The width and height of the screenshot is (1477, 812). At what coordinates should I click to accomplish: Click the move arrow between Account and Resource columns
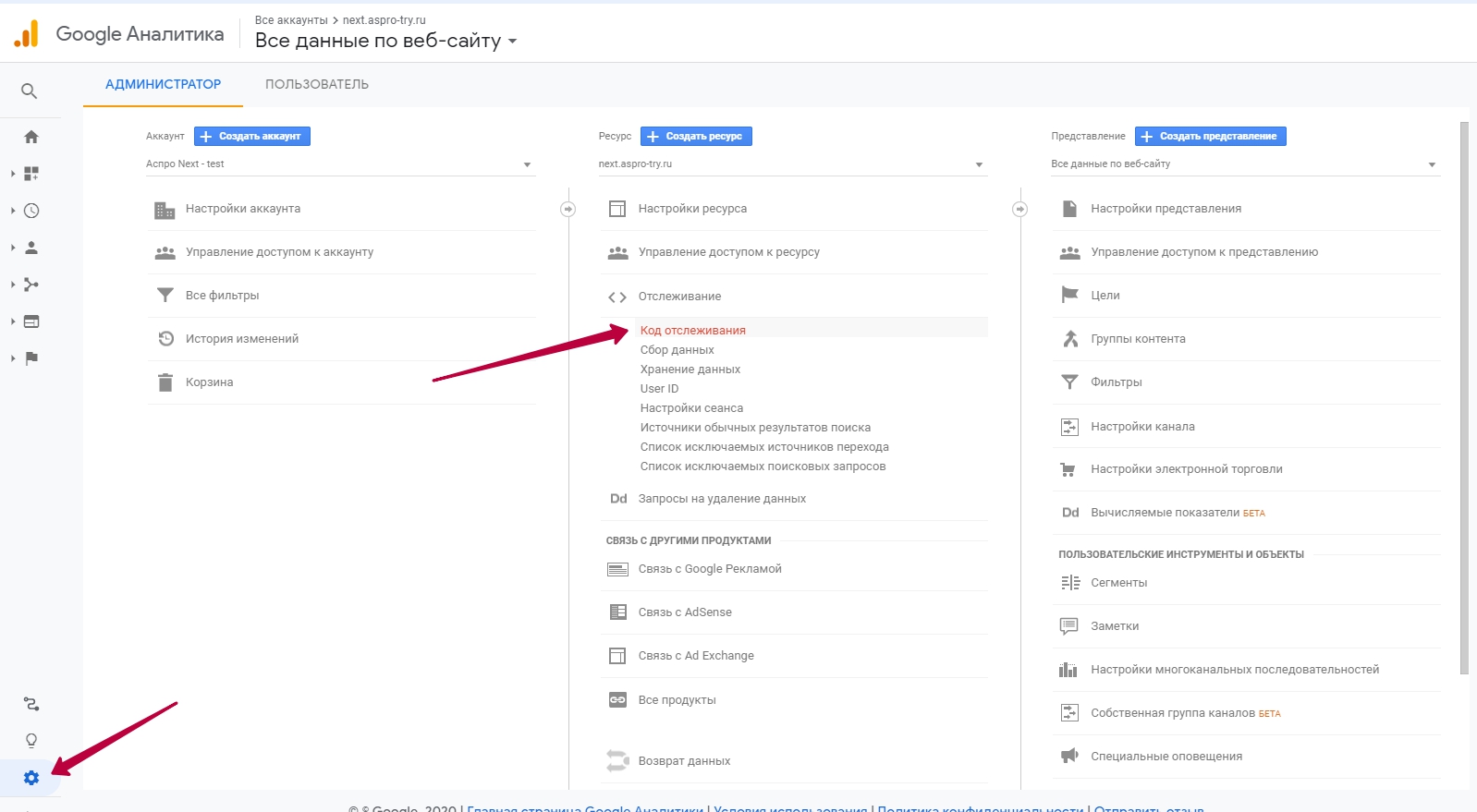[x=568, y=210]
